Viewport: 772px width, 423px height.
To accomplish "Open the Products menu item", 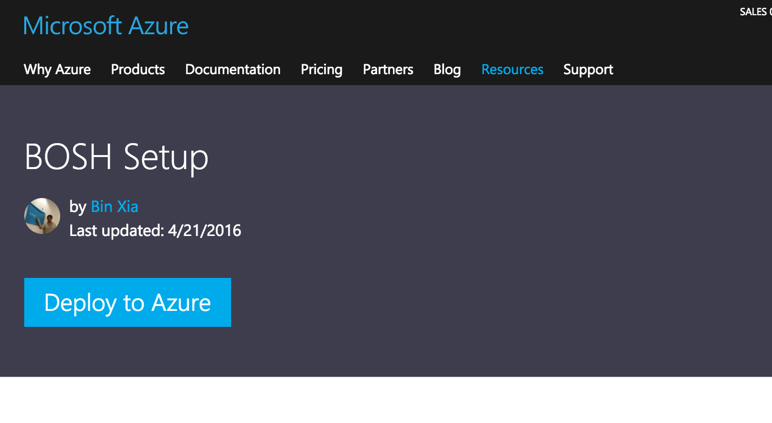I will point(138,69).
